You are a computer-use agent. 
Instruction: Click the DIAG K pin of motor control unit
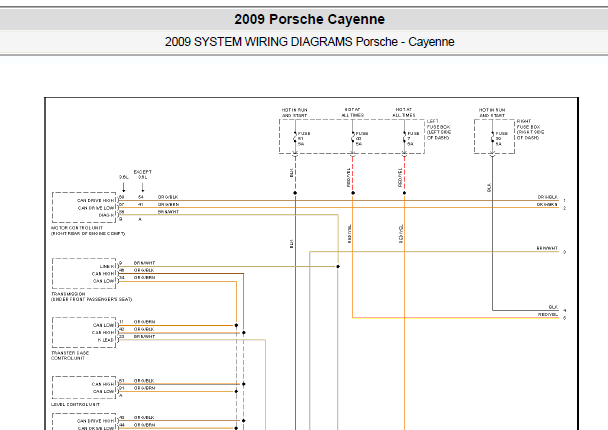pos(106,215)
